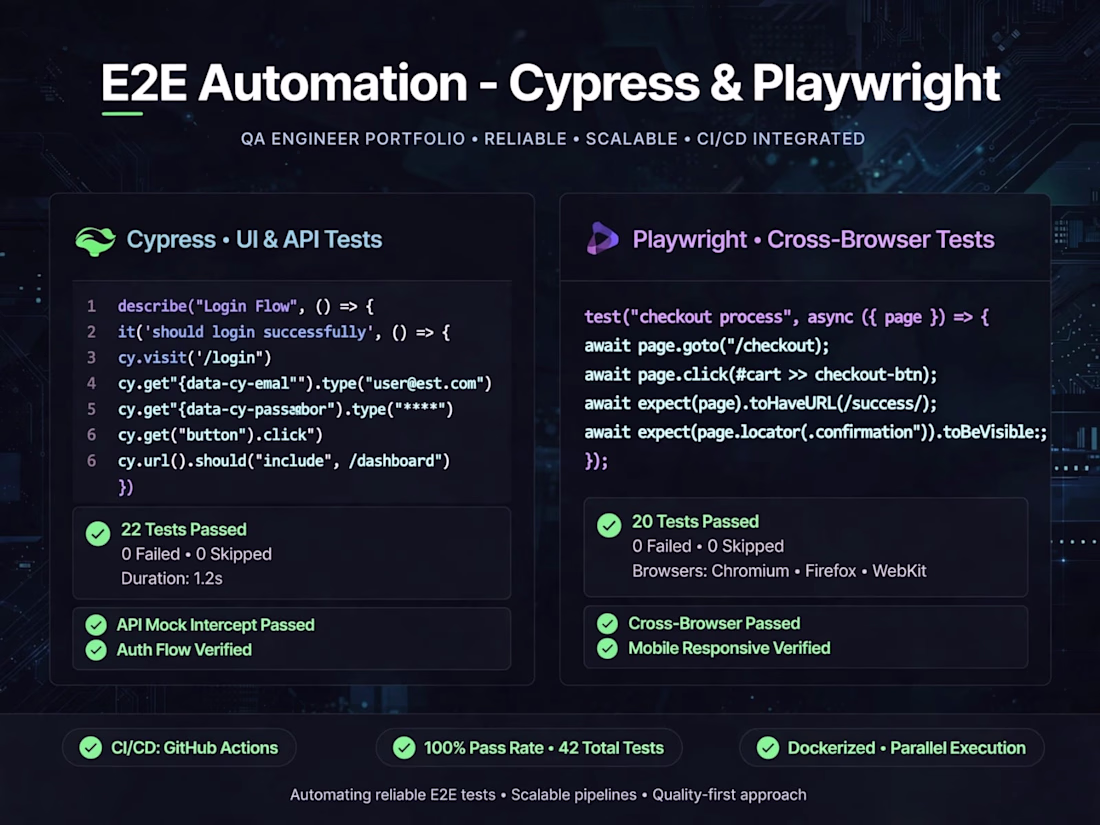Click the "Playwright • Cross-Browser Tests" heading

coord(814,240)
